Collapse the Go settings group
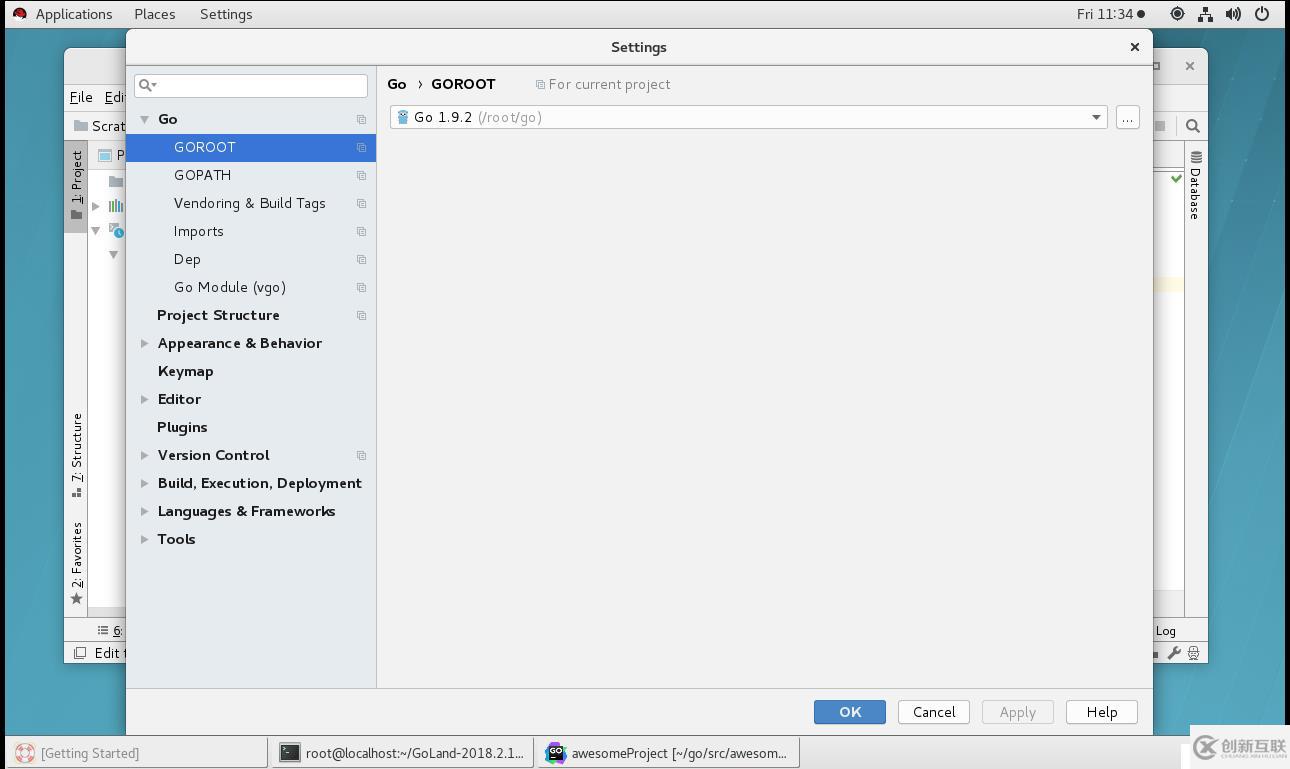 pyautogui.click(x=145, y=119)
